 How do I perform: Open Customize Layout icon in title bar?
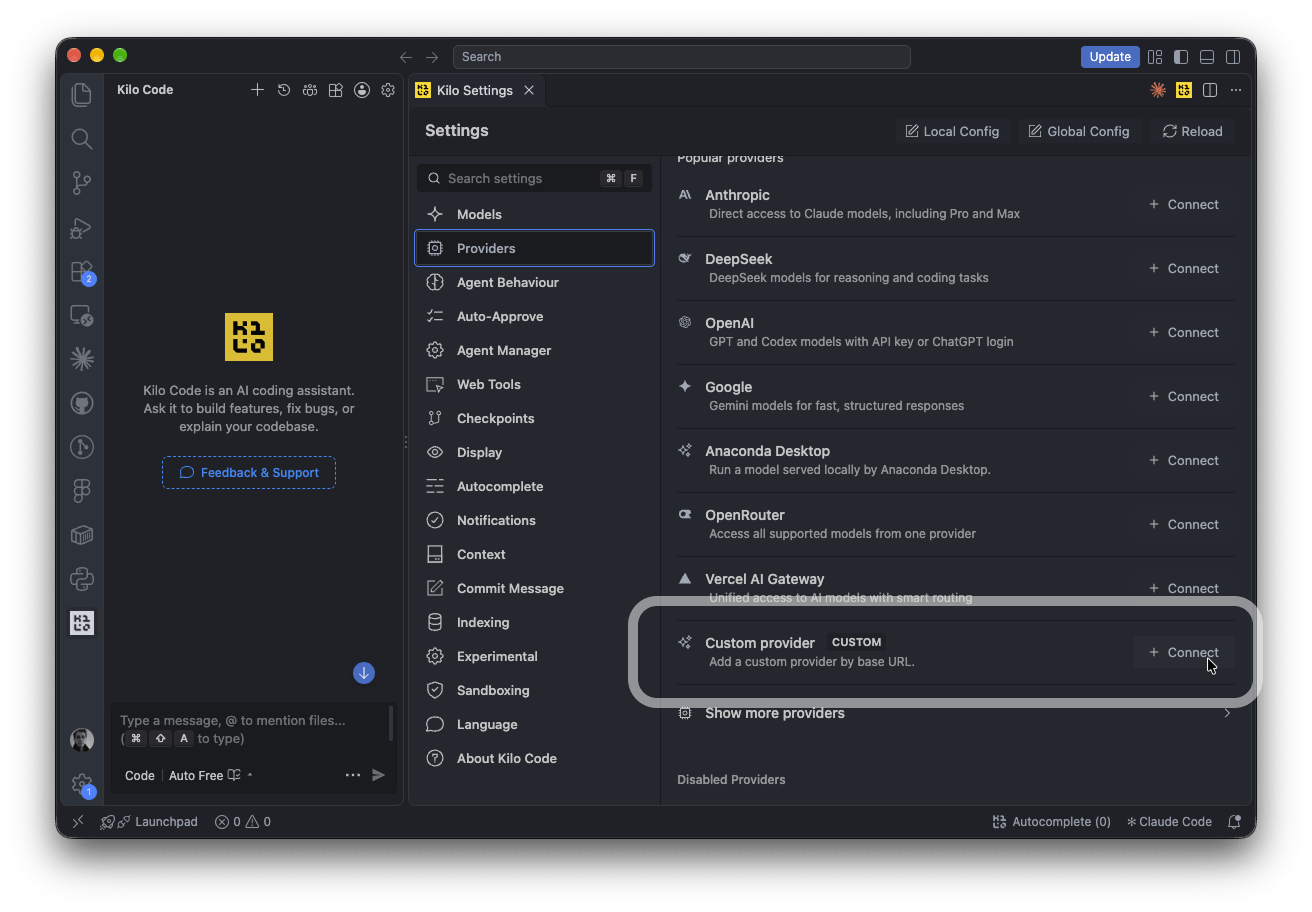click(1155, 57)
